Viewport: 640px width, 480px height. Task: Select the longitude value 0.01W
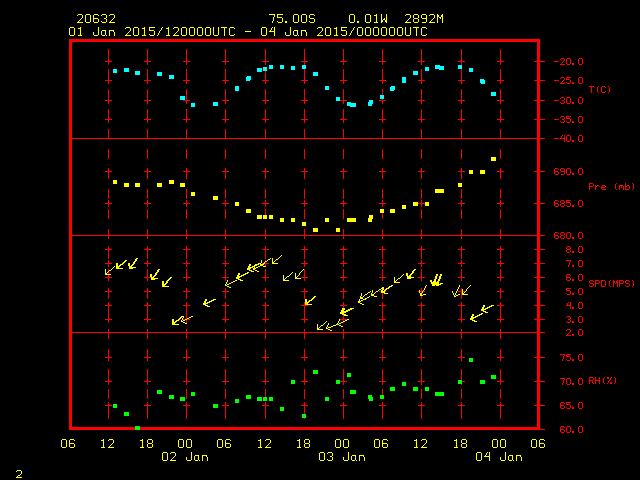point(368,19)
